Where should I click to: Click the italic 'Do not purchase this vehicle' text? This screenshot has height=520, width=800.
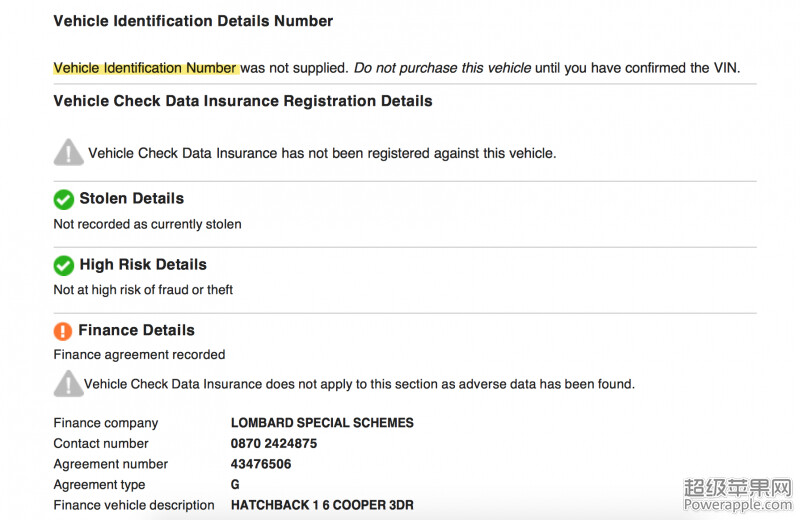[442, 68]
